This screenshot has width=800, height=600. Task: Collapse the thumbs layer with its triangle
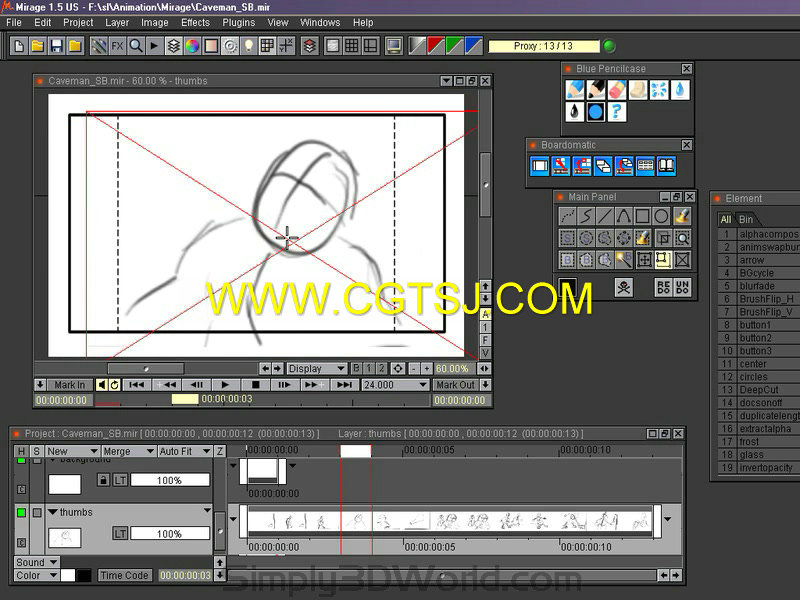pos(53,512)
